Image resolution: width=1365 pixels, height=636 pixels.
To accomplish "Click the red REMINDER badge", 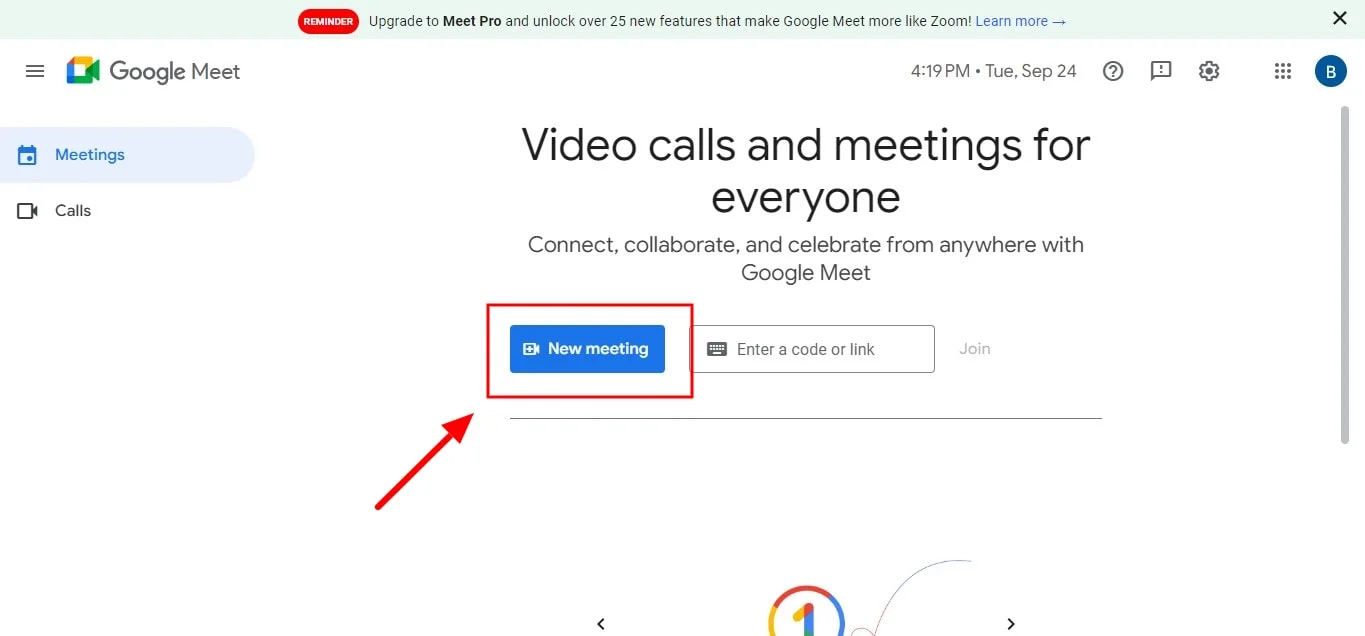I will pos(328,21).
